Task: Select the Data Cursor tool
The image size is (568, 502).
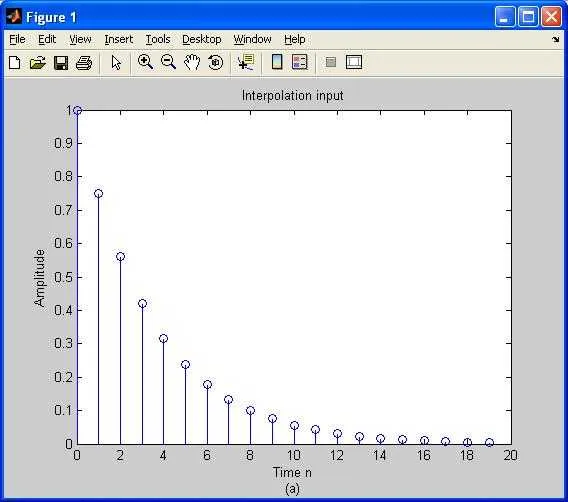Action: pos(246,62)
